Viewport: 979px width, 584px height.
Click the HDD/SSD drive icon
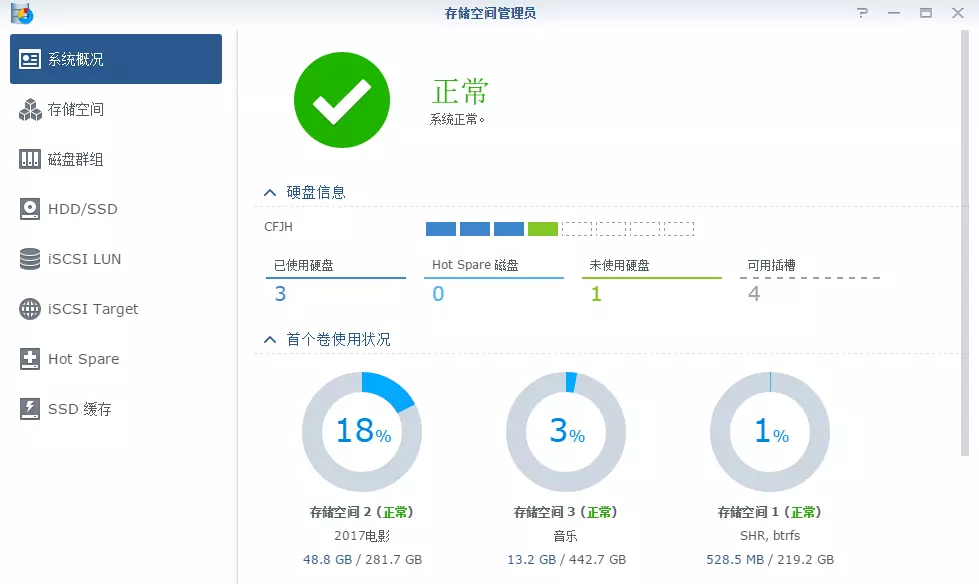tap(30, 209)
